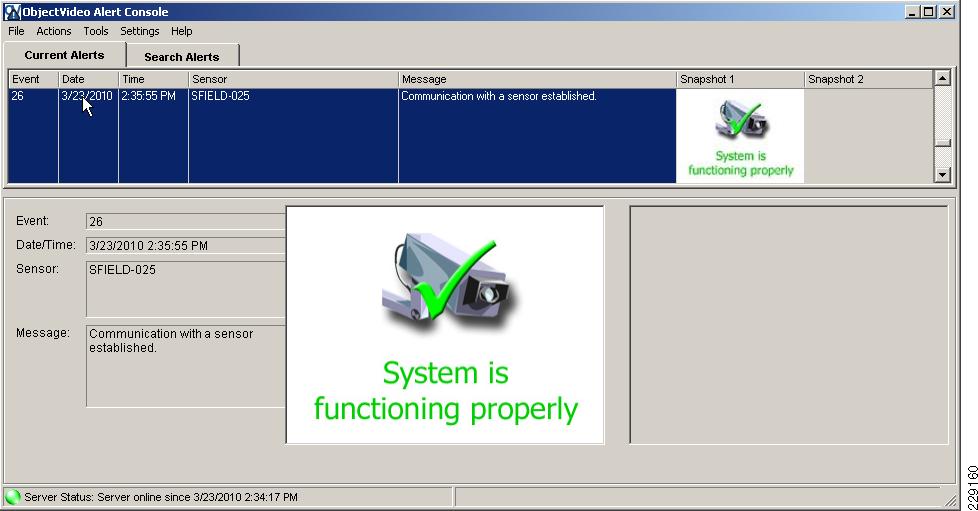Image resolution: width=978 pixels, height=511 pixels.
Task: Open the File menu
Action: [x=16, y=31]
